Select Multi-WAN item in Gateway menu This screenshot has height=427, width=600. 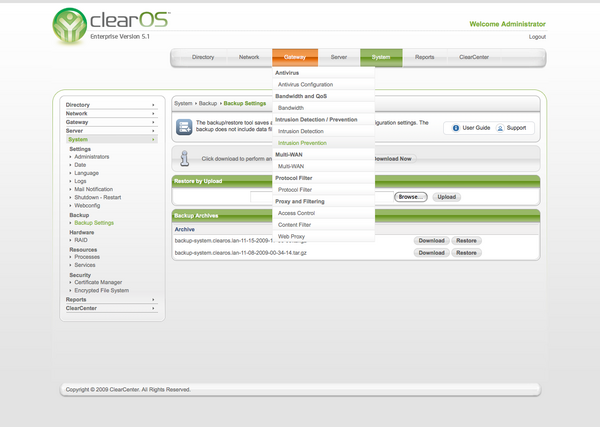point(324,166)
